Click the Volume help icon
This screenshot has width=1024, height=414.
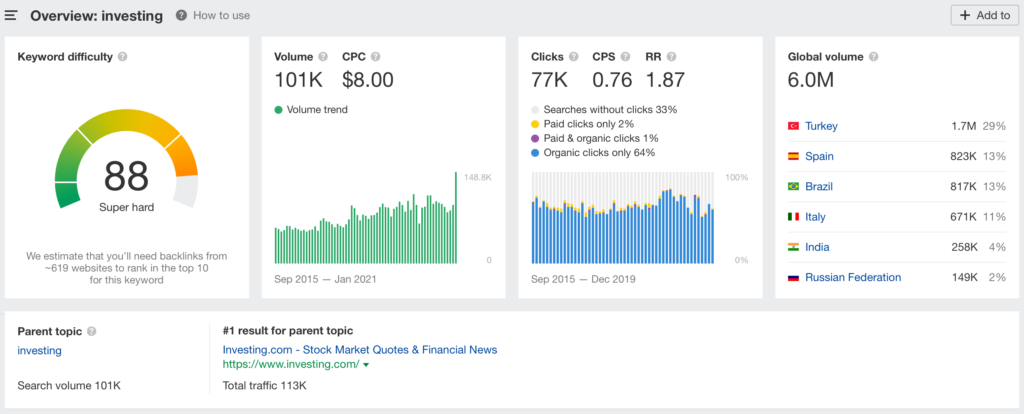point(324,57)
